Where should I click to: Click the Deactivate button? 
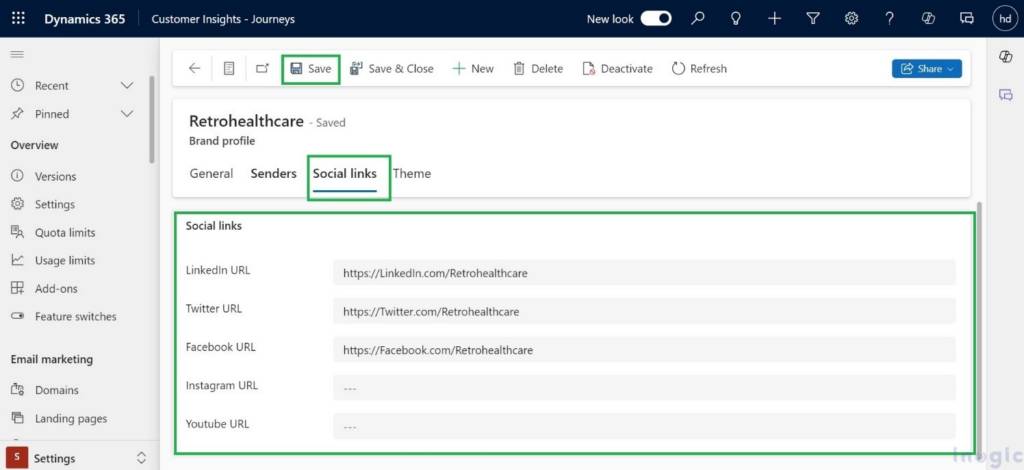[x=619, y=69]
